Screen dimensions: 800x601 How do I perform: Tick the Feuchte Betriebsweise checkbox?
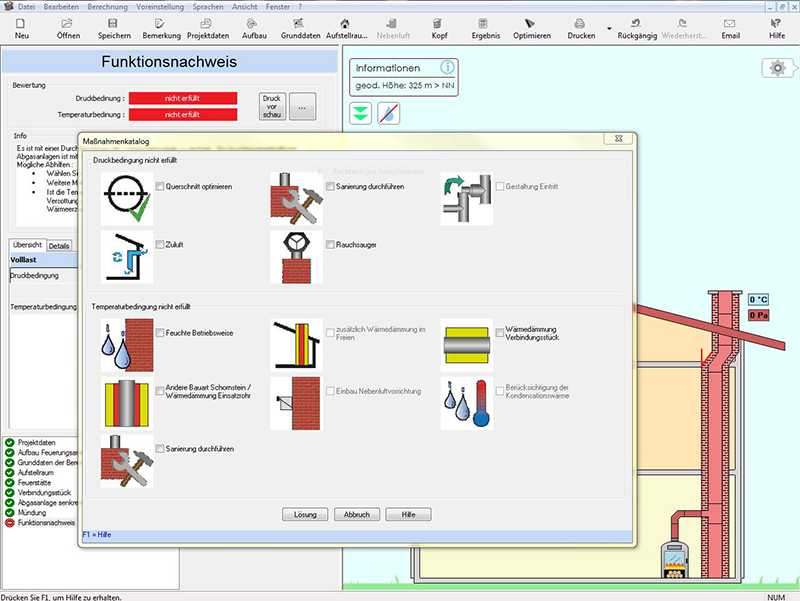(x=161, y=333)
